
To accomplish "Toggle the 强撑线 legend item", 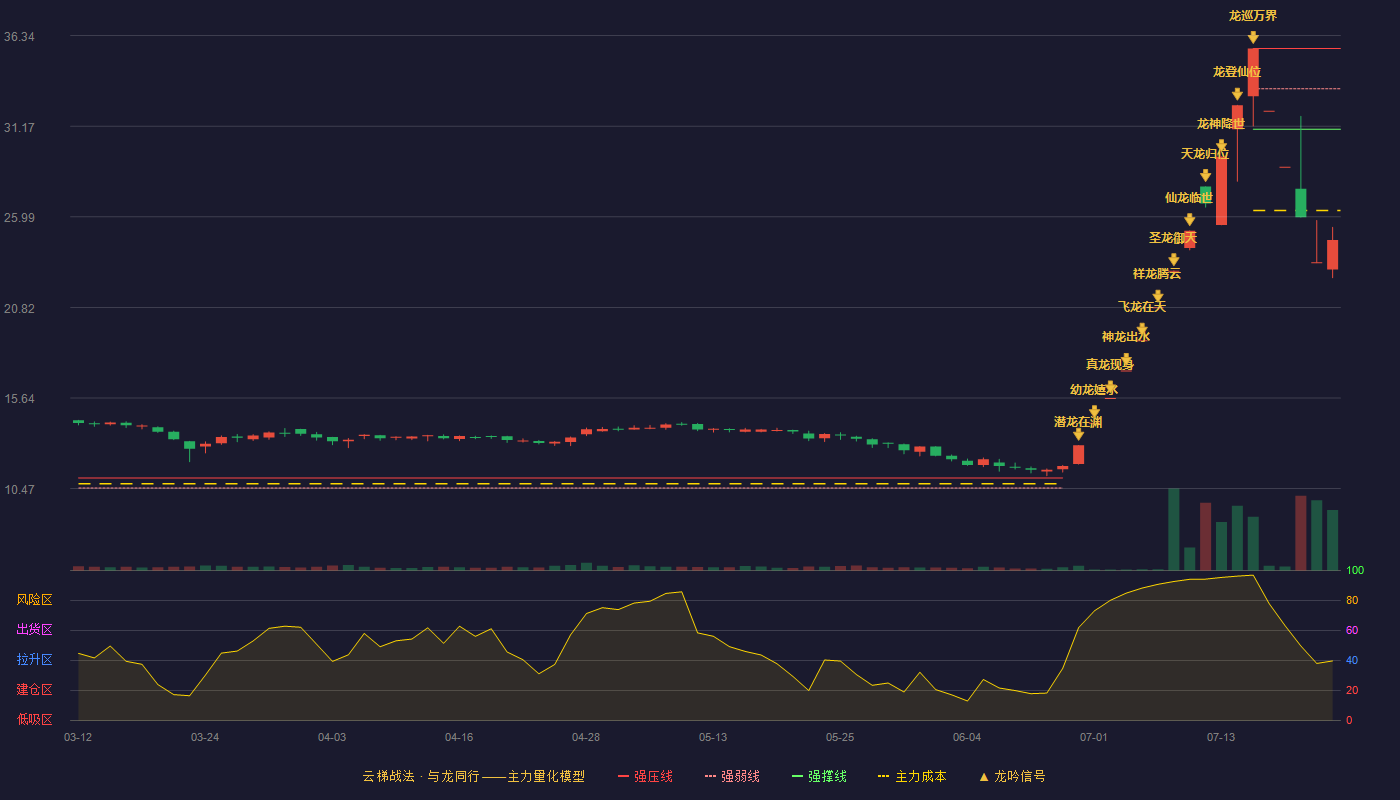I will (819, 776).
